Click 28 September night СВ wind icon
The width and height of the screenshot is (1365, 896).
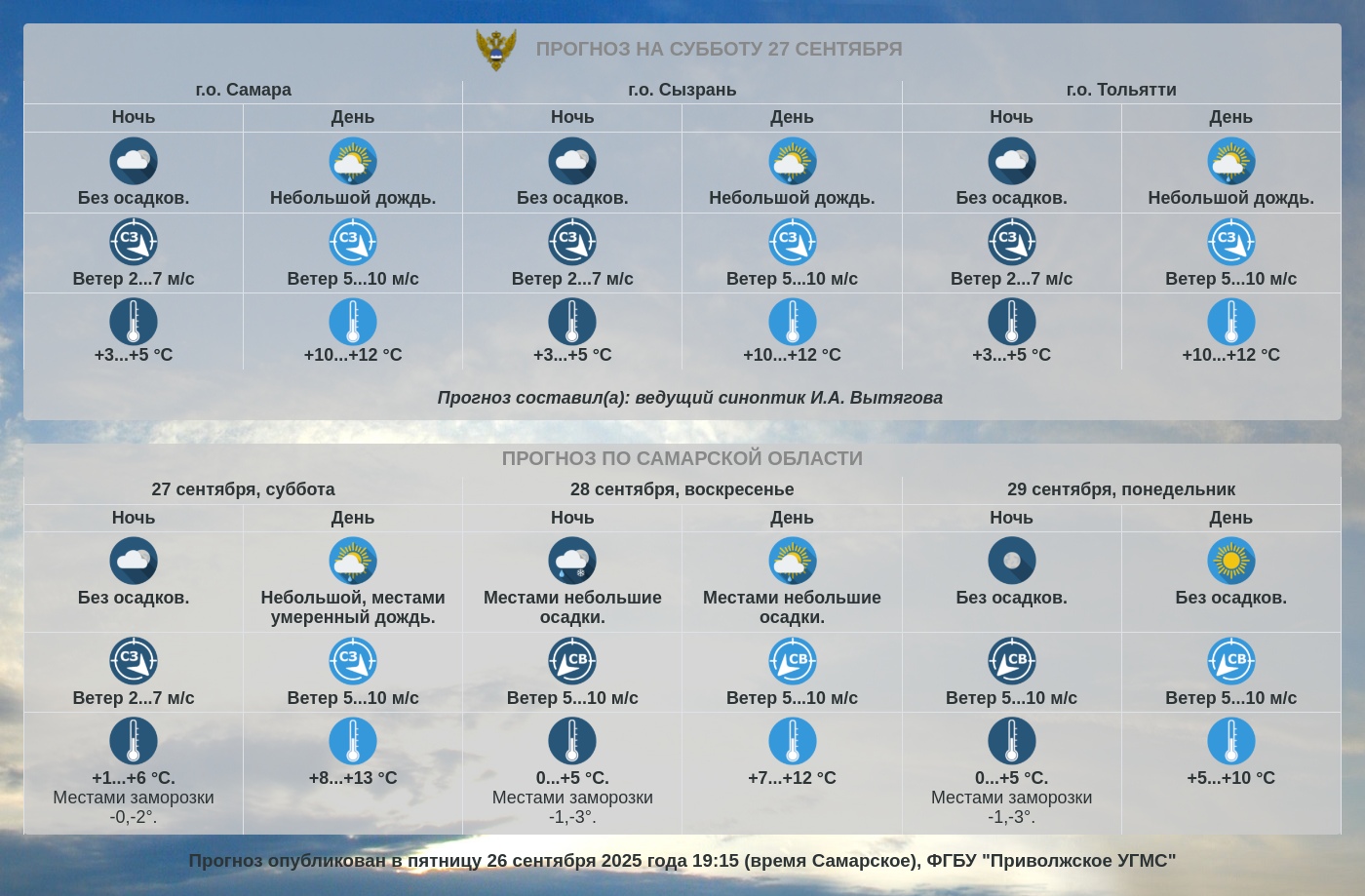(x=572, y=661)
